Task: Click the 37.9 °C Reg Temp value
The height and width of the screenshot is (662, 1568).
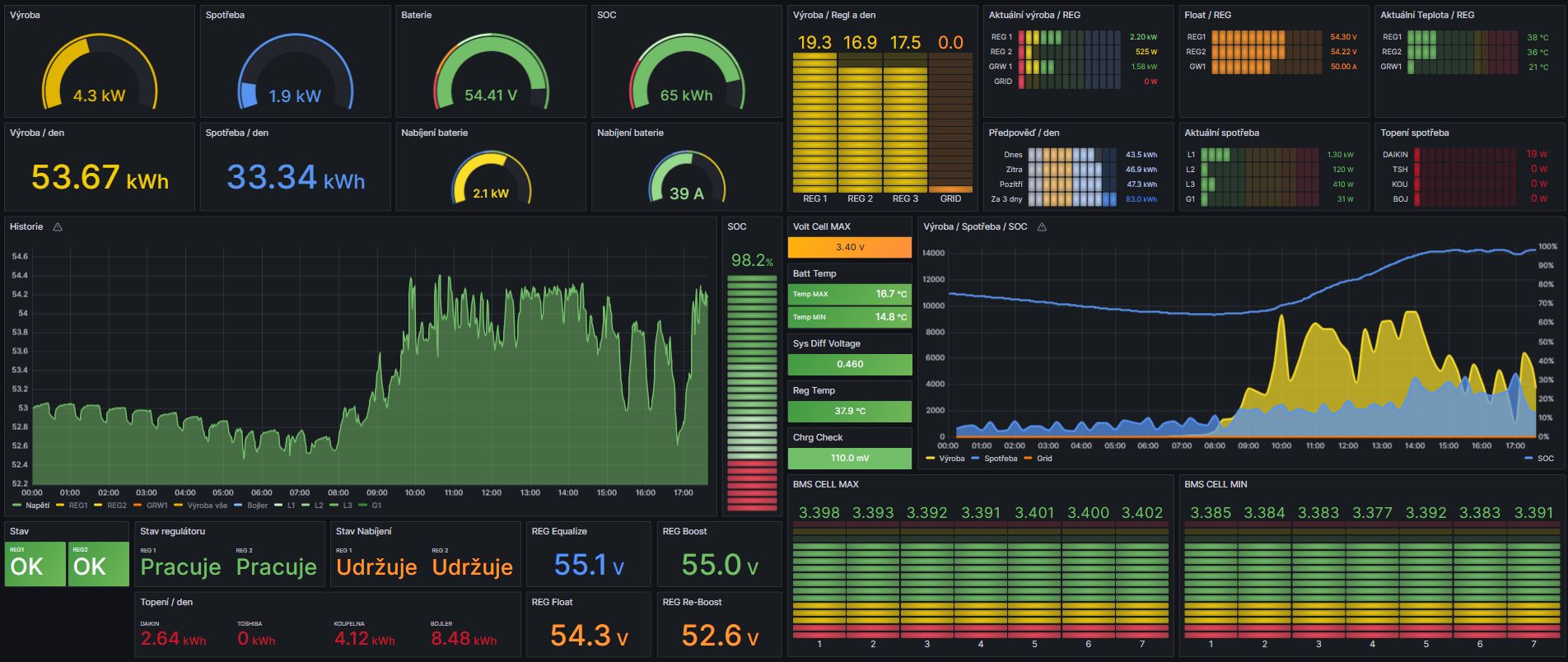Action: [850, 411]
